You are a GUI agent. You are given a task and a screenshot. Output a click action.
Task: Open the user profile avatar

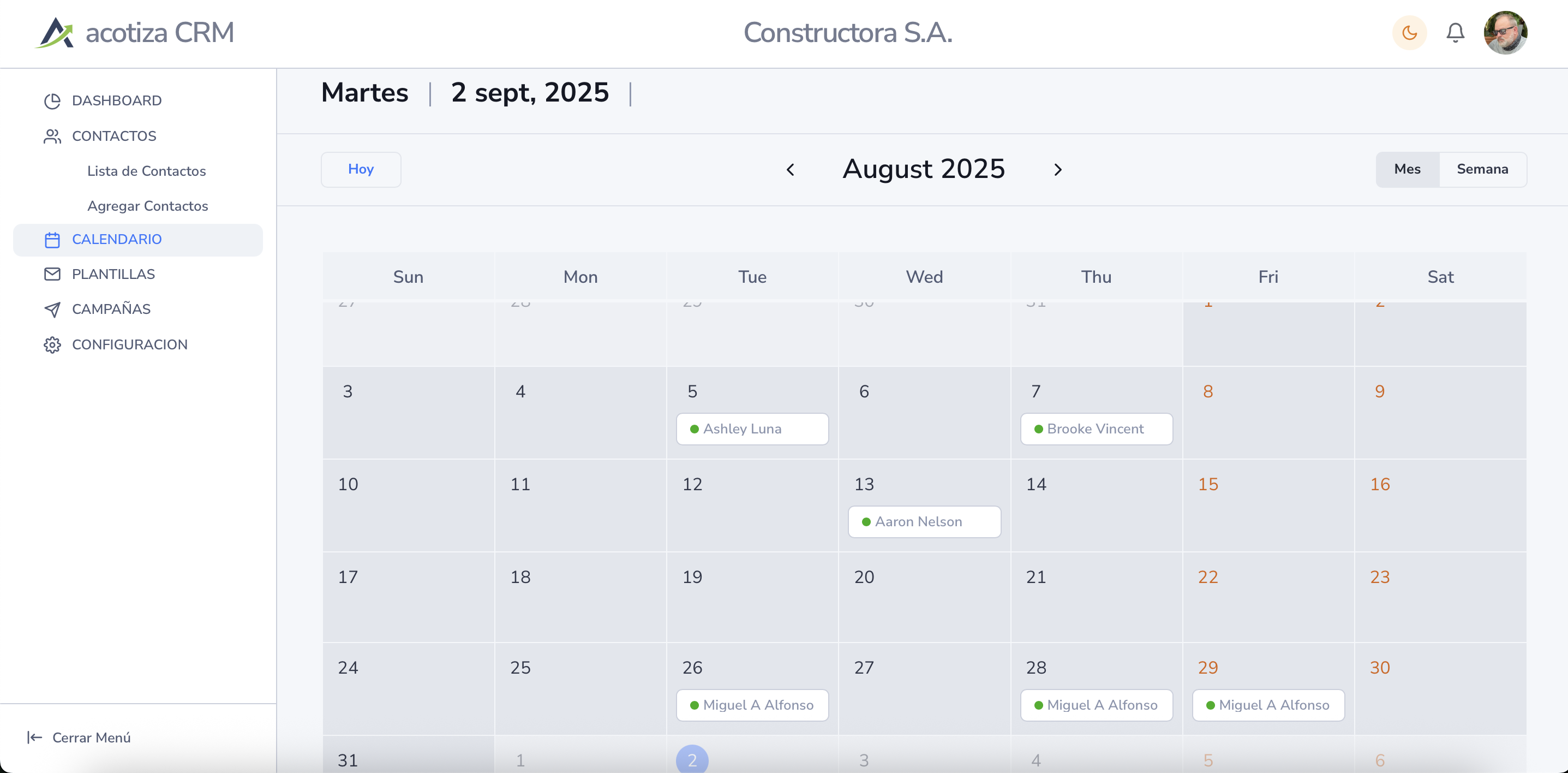click(x=1505, y=33)
